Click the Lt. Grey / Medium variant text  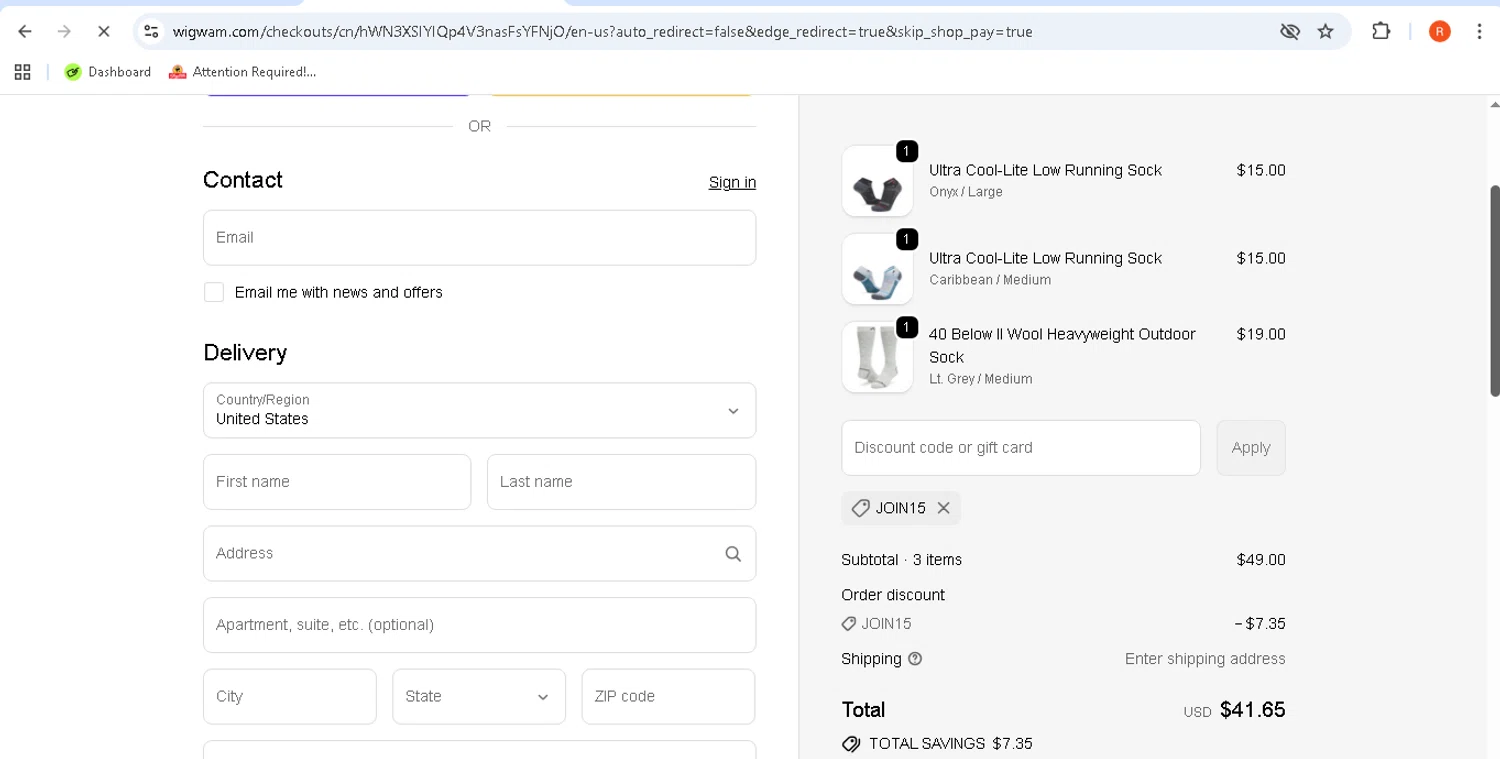pyautogui.click(x=981, y=379)
